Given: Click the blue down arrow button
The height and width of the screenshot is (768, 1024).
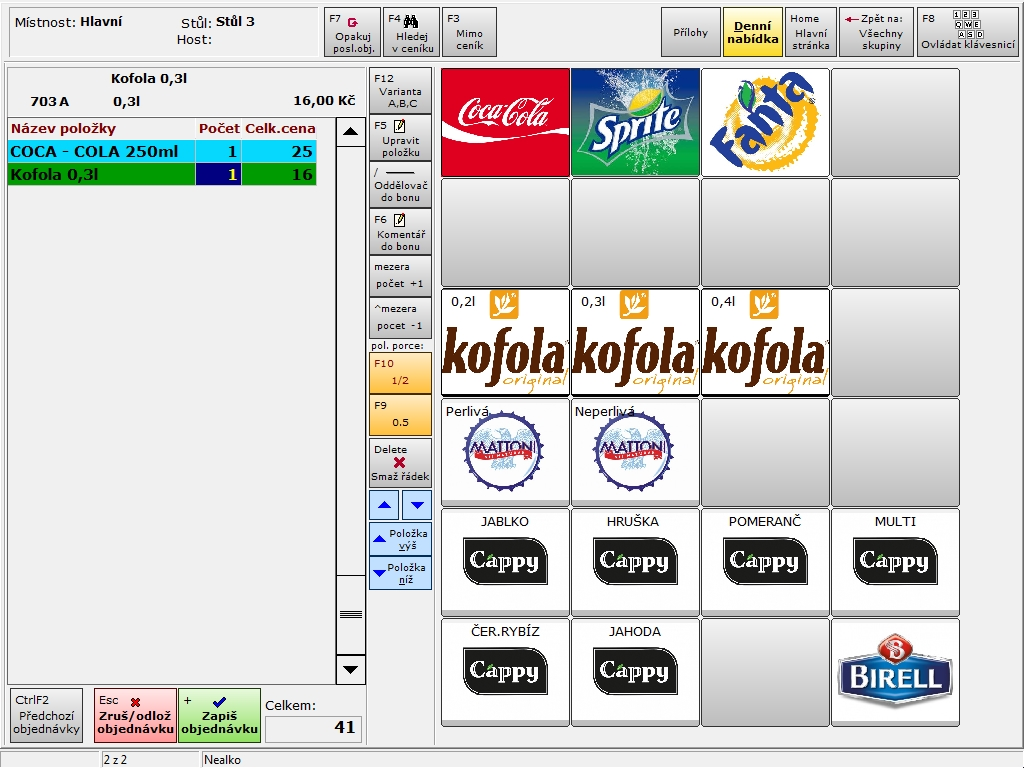Looking at the screenshot, I should point(417,505).
